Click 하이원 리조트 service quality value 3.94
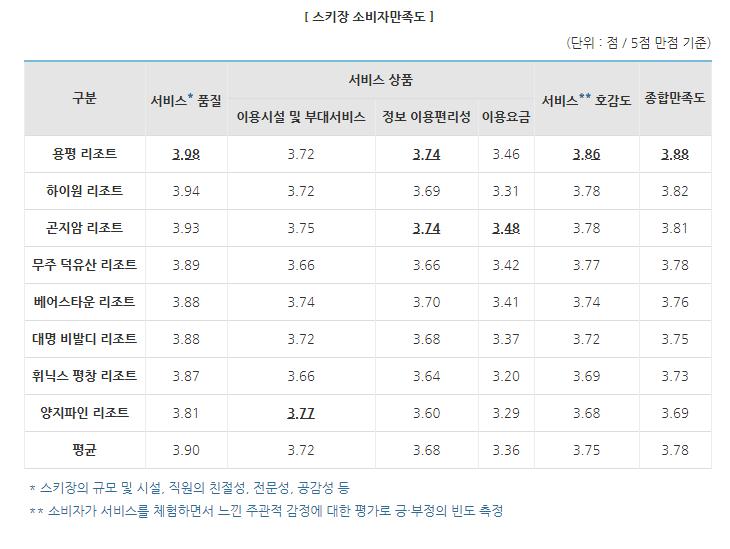This screenshot has height=549, width=730. tap(186, 191)
